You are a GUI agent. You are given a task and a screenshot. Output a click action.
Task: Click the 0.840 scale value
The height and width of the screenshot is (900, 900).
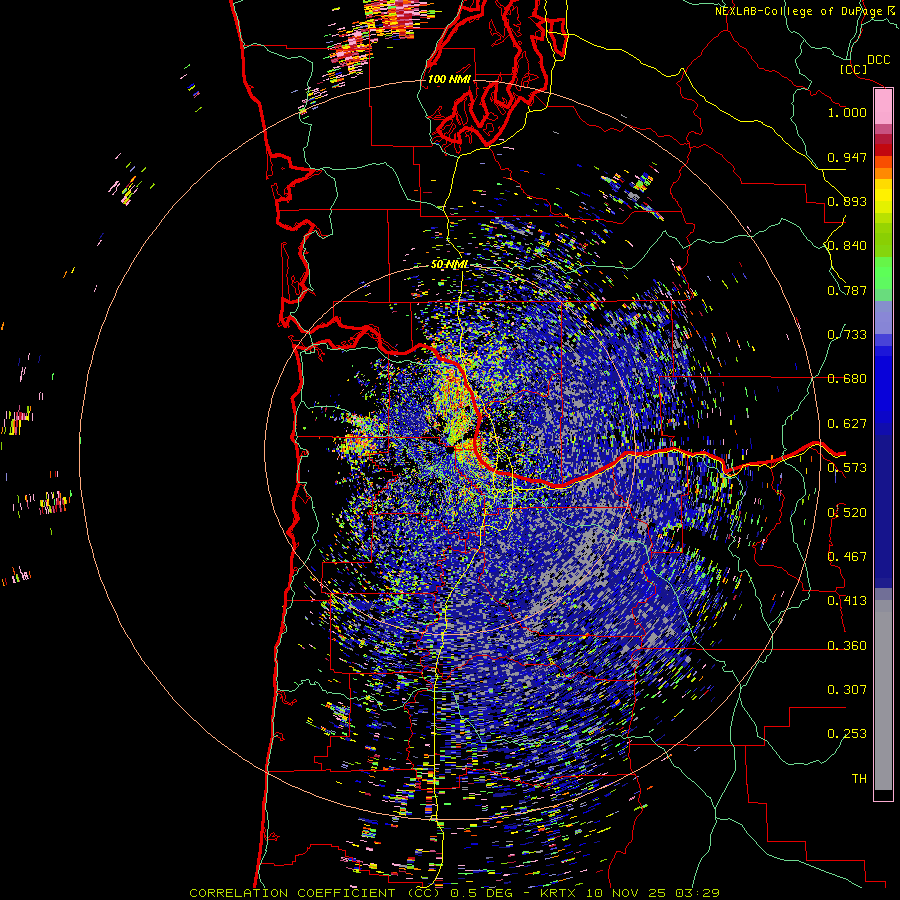847,246
